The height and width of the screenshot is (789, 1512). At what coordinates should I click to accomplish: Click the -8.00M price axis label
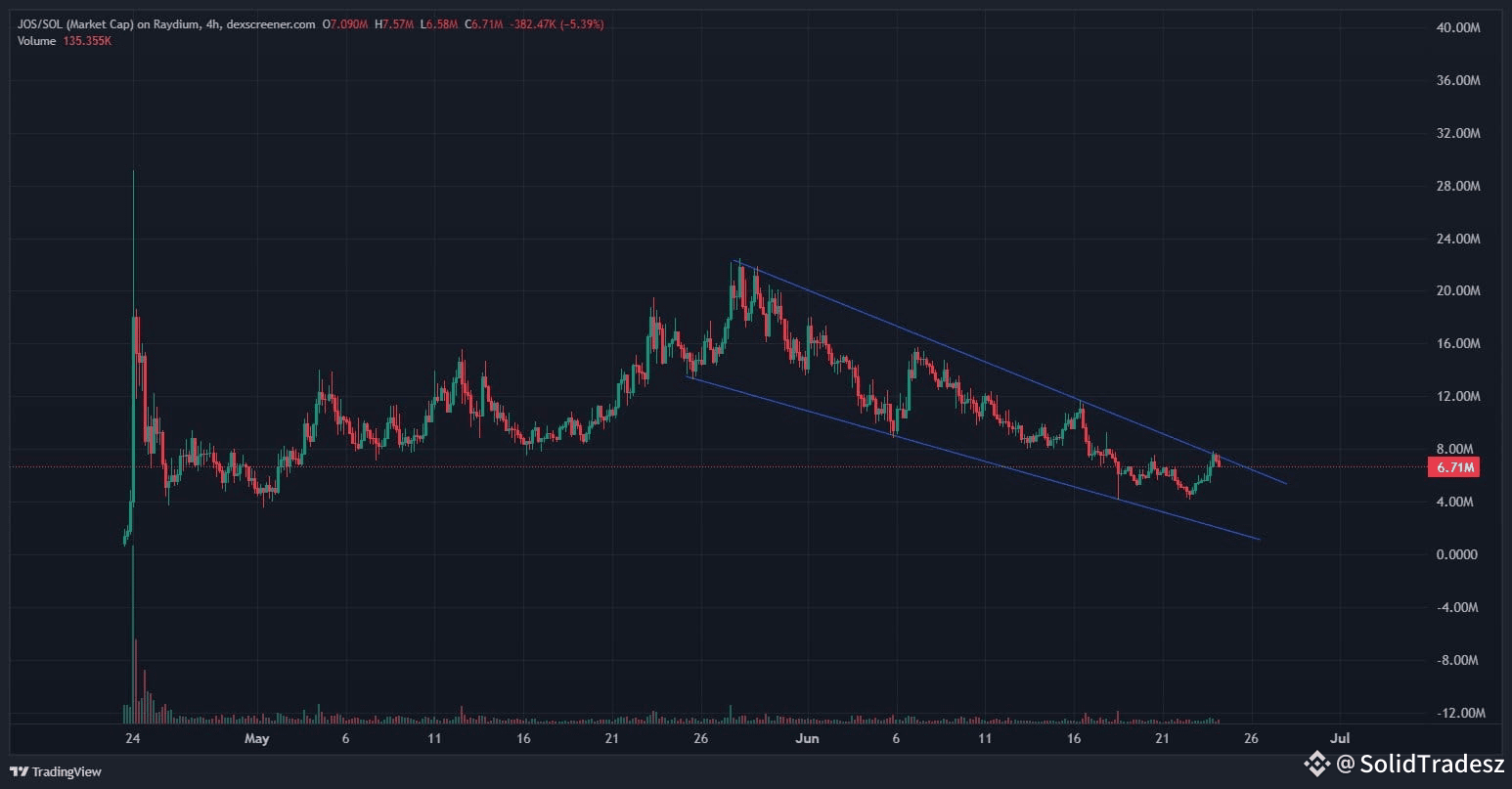(1458, 660)
